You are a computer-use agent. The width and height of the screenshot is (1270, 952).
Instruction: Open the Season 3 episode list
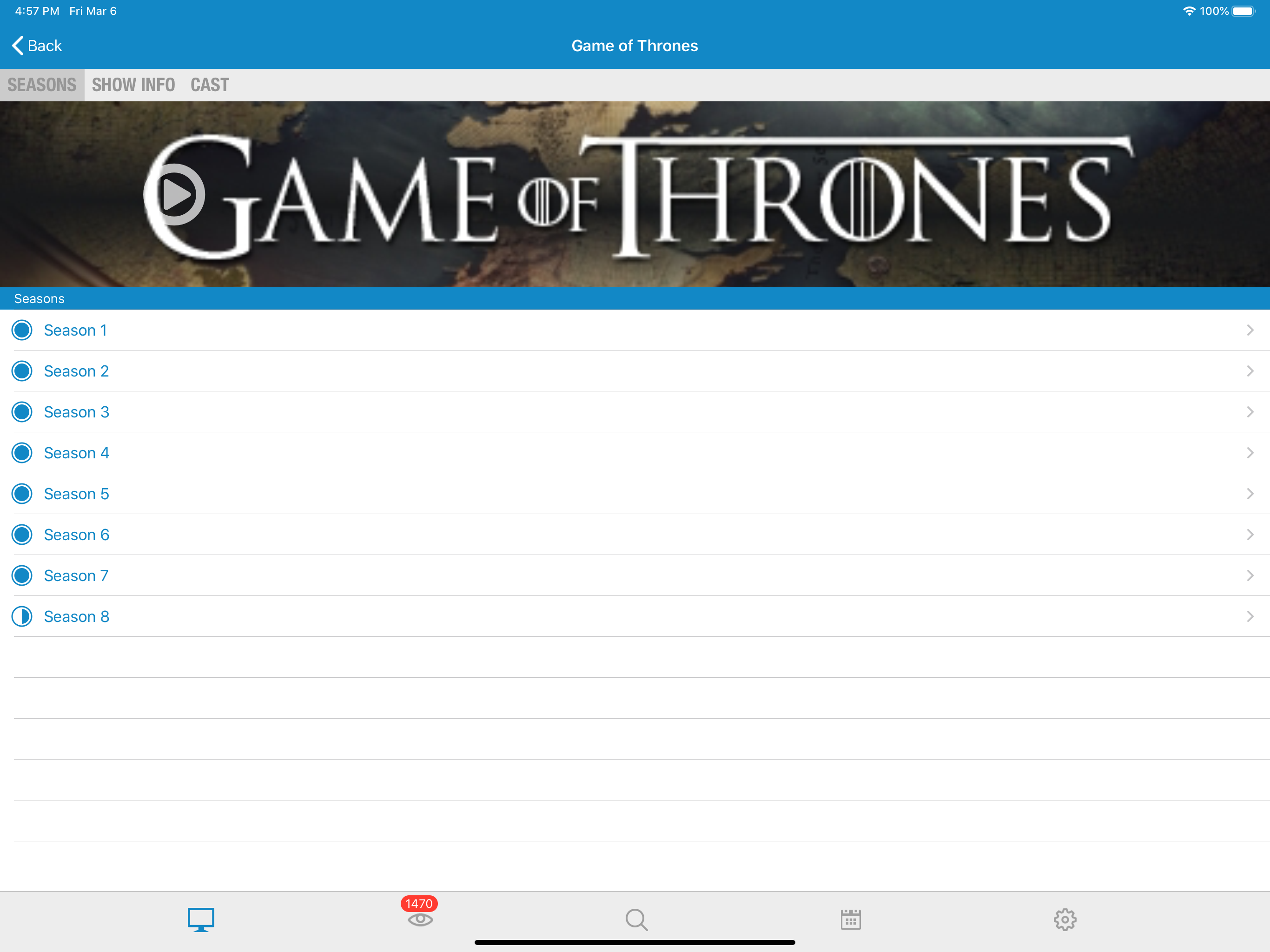point(635,412)
